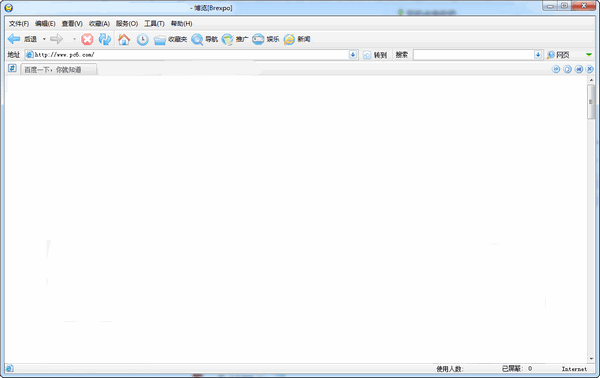Open the green triangle search options dropdown
Screen dimensions: 600x378
pyautogui.click(x=589, y=55)
